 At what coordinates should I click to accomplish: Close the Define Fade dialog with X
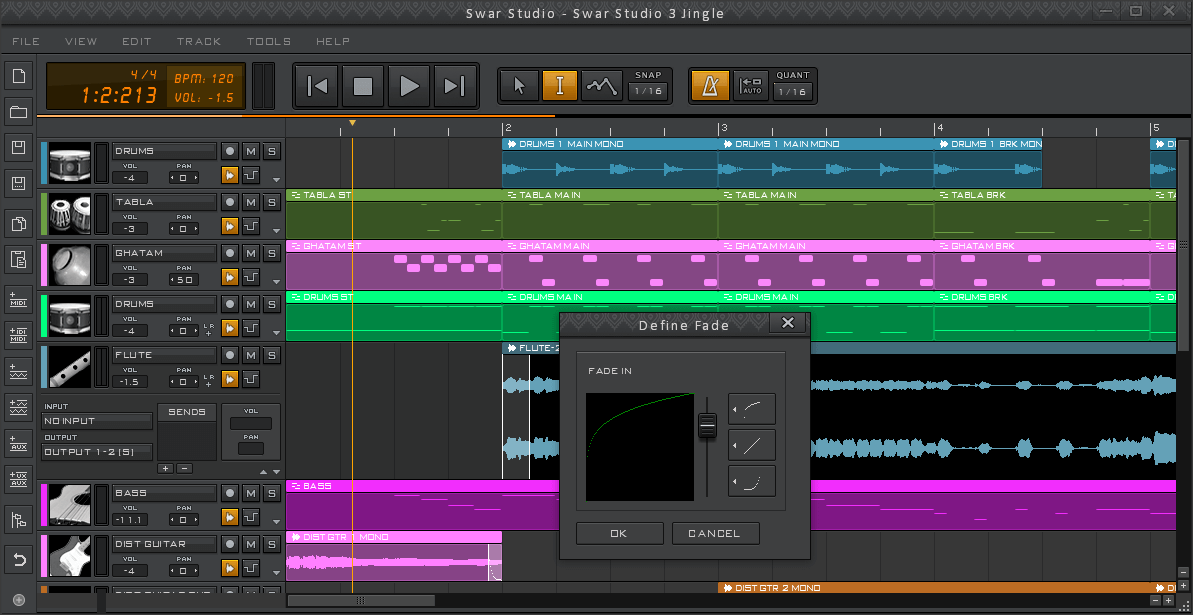tap(787, 323)
